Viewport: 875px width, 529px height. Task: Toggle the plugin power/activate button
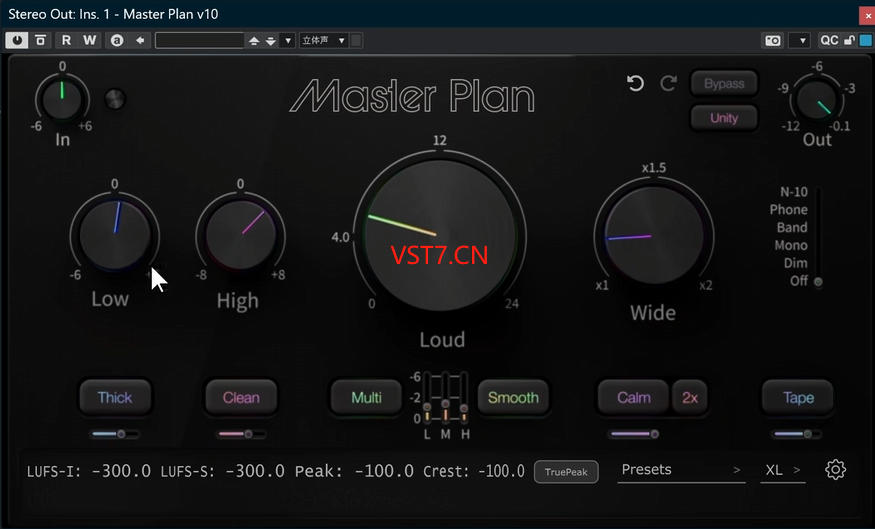click(x=17, y=40)
